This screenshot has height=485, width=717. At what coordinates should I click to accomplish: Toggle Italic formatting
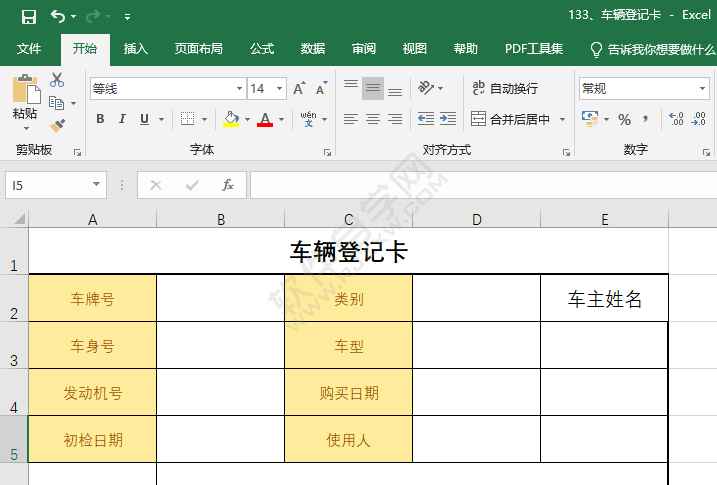[x=122, y=119]
